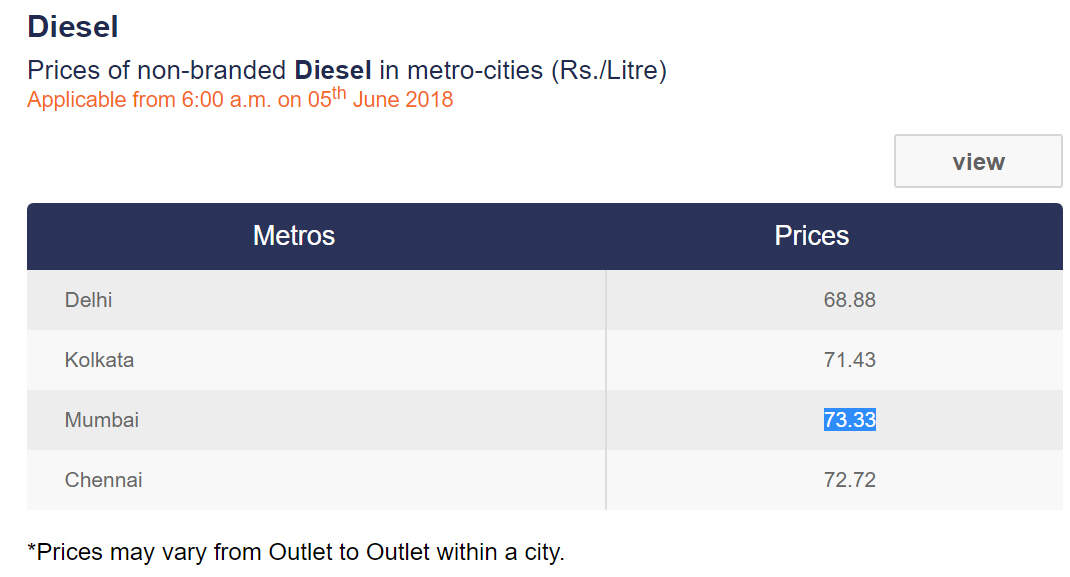Click the Diesel page heading
1070x577 pixels.
pos(73,27)
